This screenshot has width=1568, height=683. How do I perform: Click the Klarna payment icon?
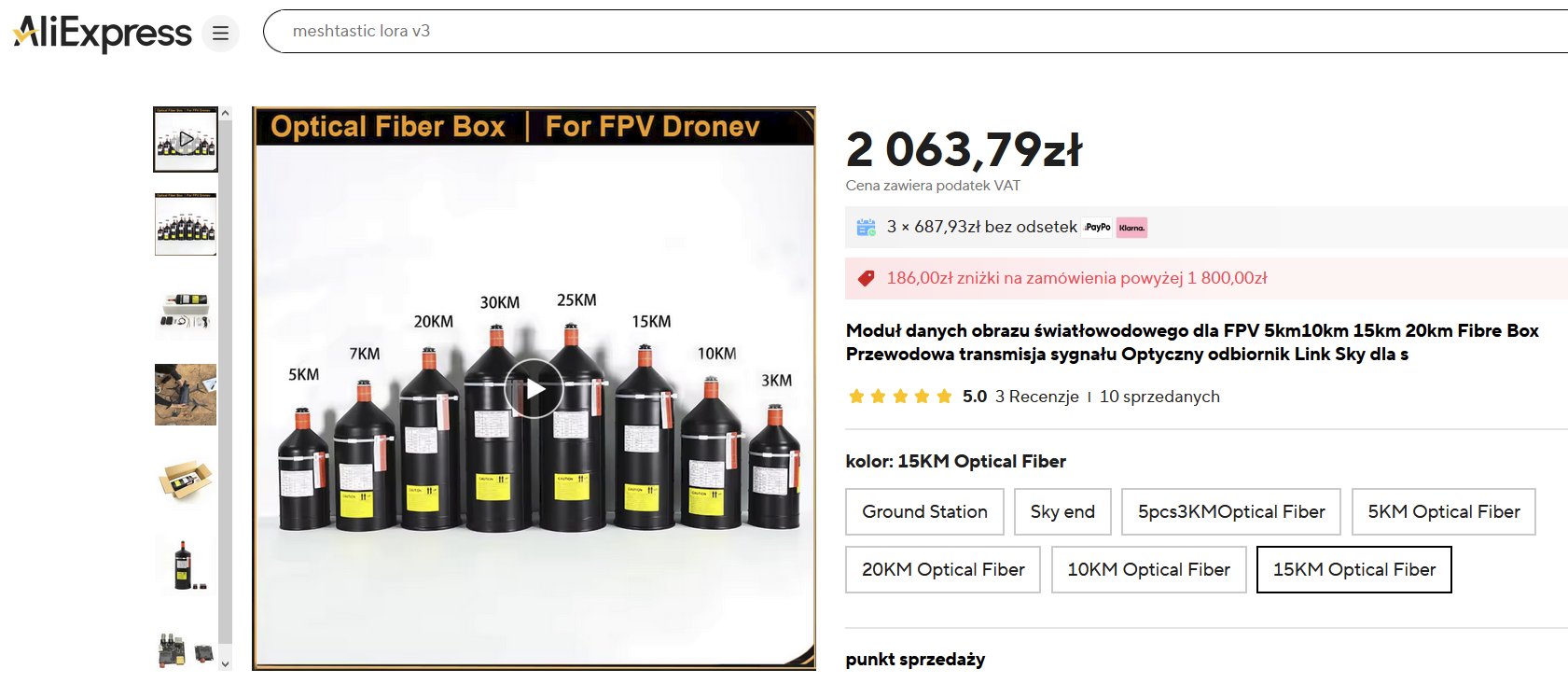coord(1131,227)
